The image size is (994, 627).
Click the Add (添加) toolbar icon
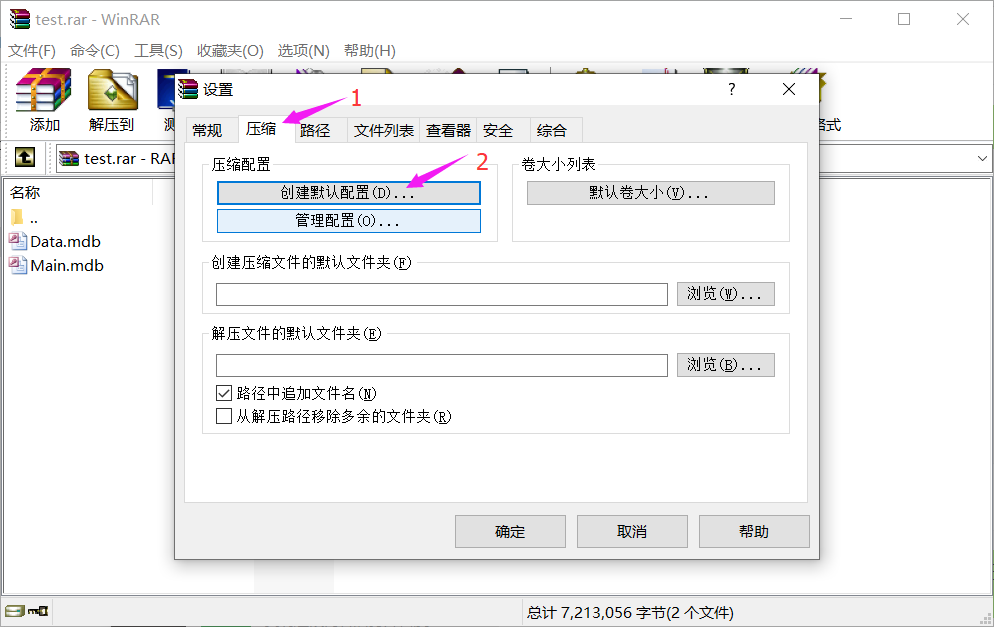click(x=43, y=90)
